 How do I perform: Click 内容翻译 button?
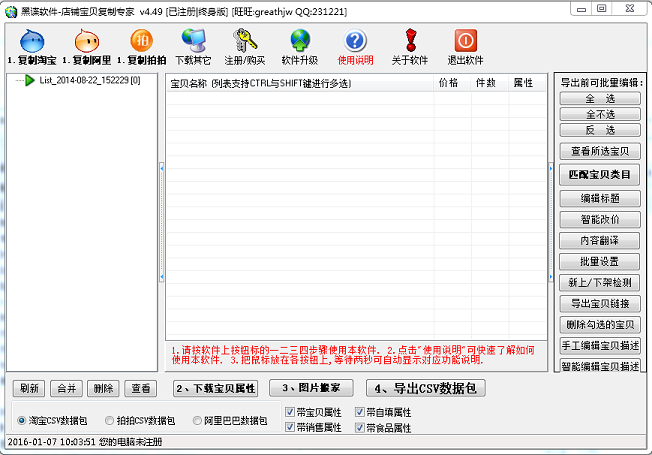click(x=600, y=240)
